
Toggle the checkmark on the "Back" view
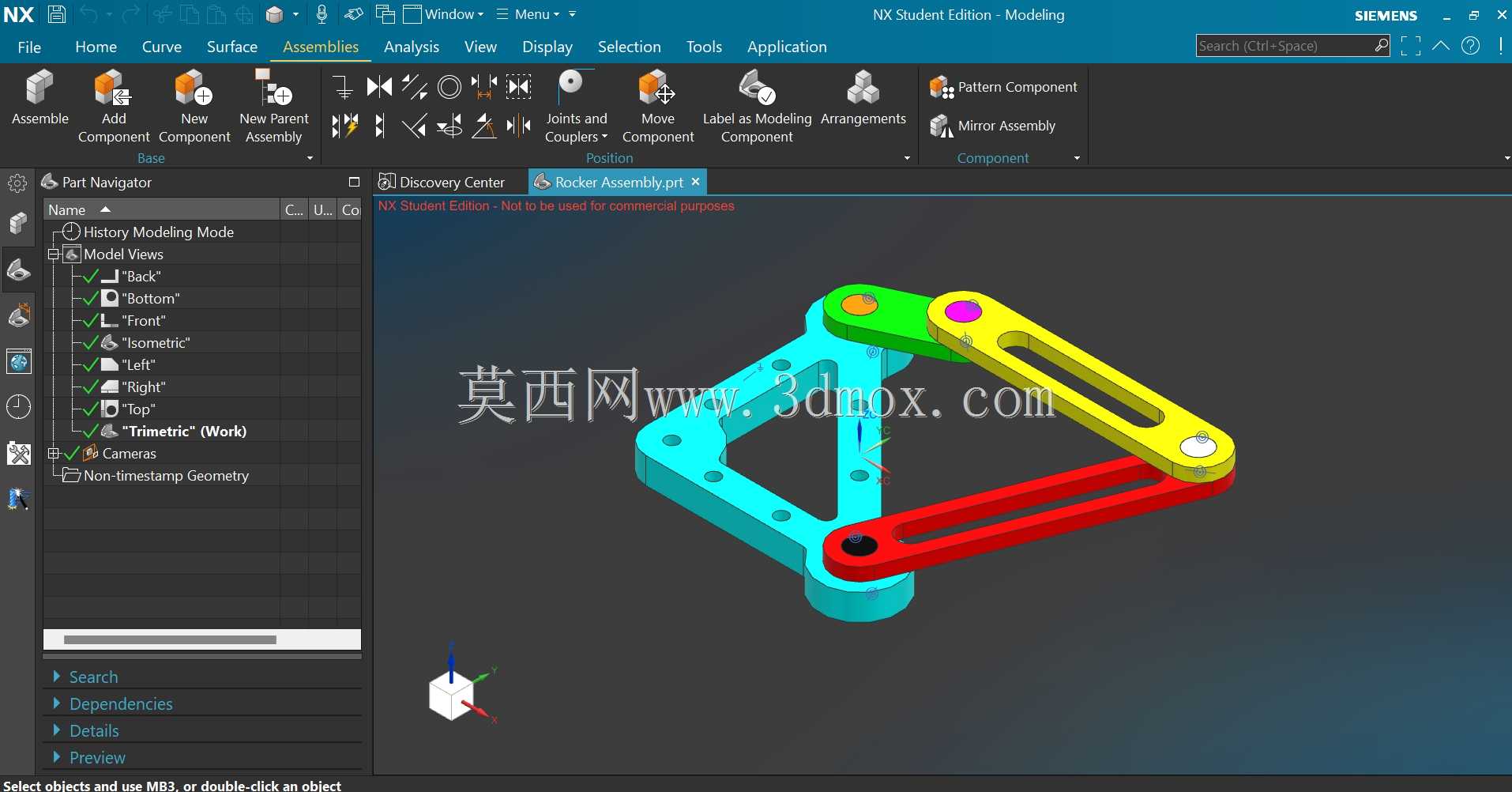(90, 276)
